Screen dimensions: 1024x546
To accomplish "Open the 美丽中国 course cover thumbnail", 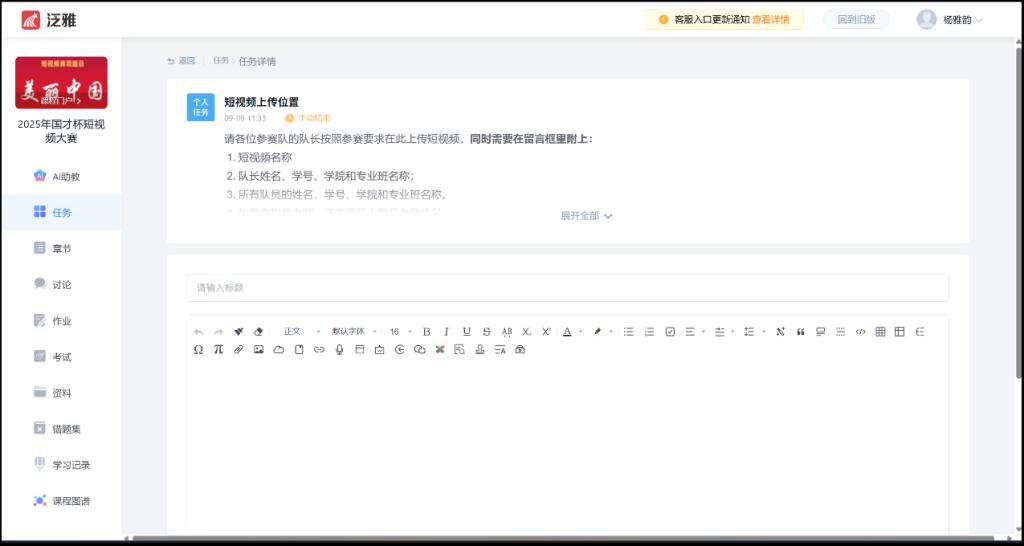I will pos(61,82).
